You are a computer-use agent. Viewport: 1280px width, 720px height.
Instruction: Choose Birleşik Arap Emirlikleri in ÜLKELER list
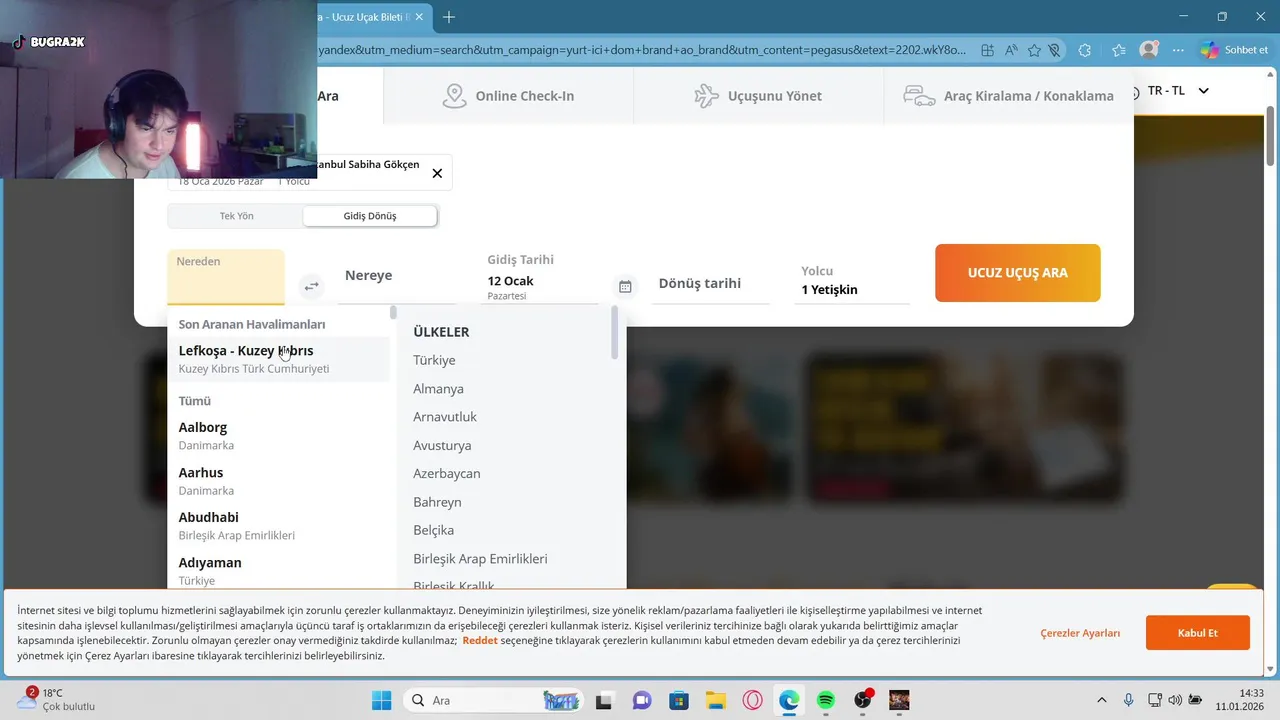click(480, 559)
